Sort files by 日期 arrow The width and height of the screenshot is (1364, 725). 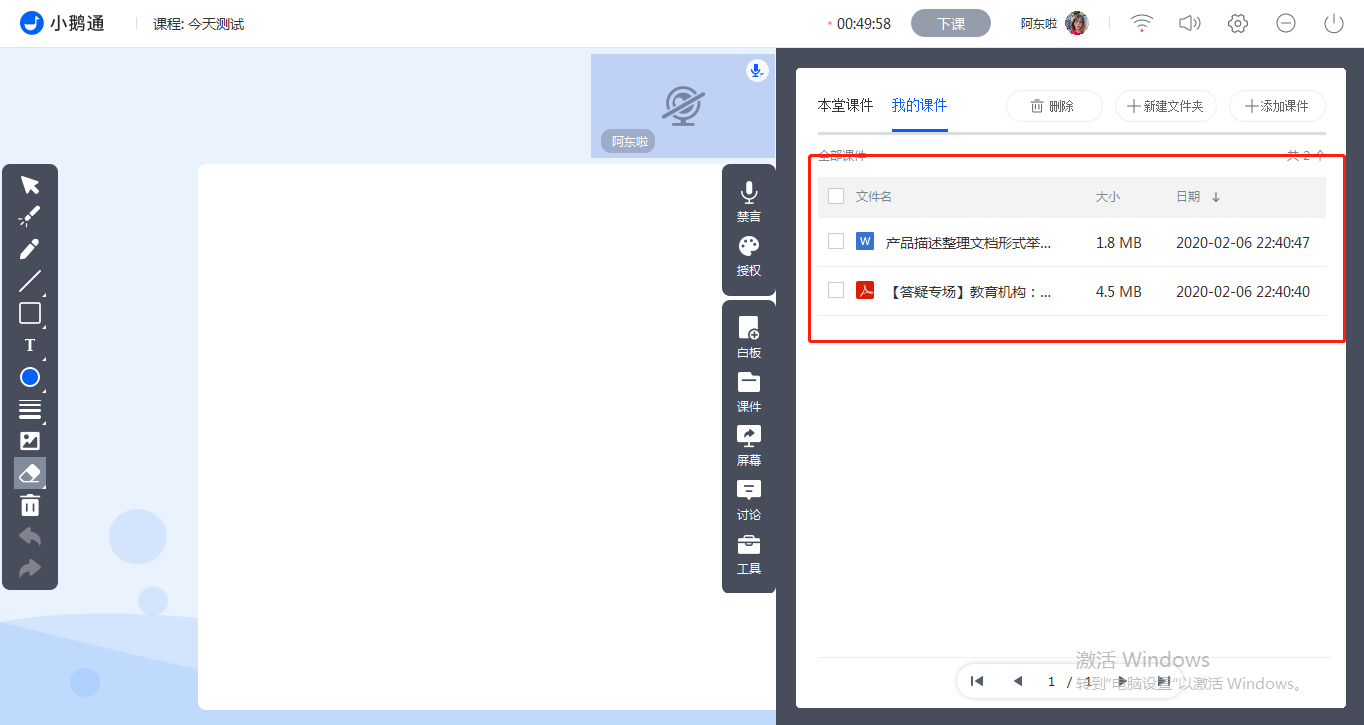[1216, 197]
